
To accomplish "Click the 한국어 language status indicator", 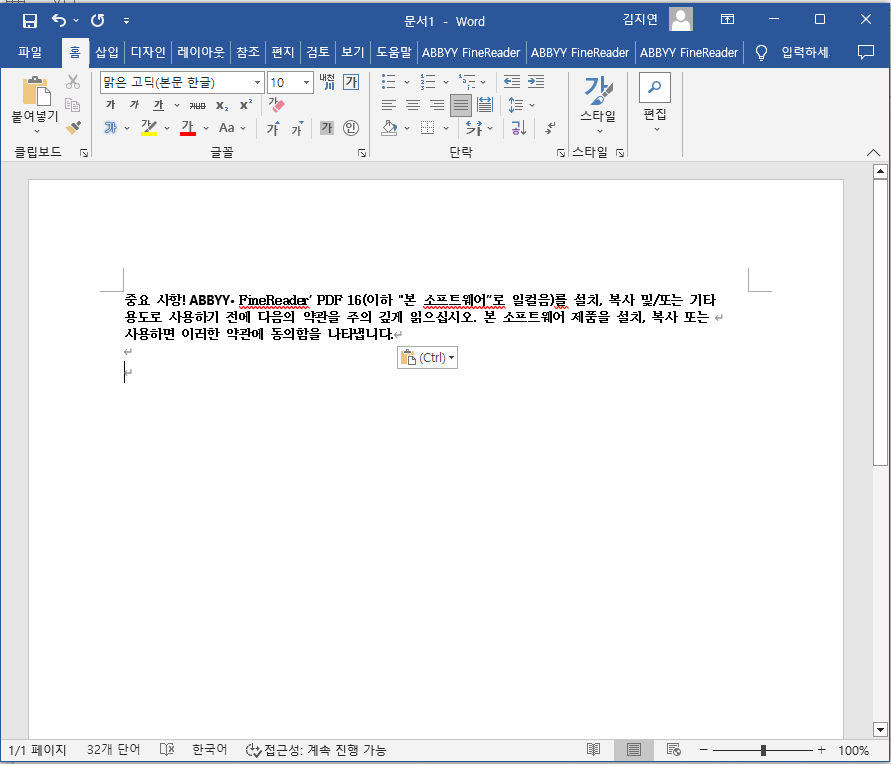I will (x=209, y=750).
